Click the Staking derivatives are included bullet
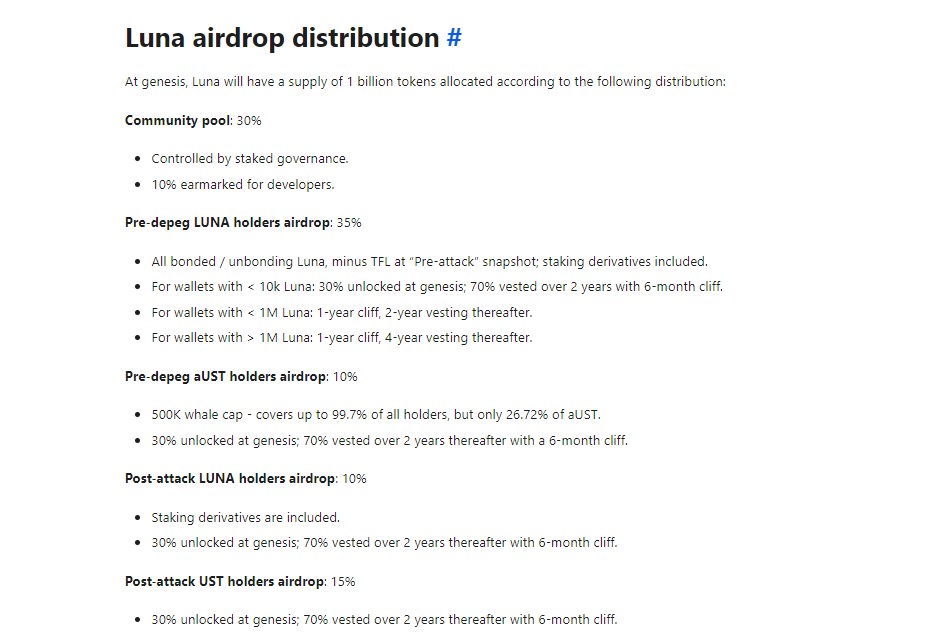This screenshot has width=947, height=632. click(x=246, y=517)
